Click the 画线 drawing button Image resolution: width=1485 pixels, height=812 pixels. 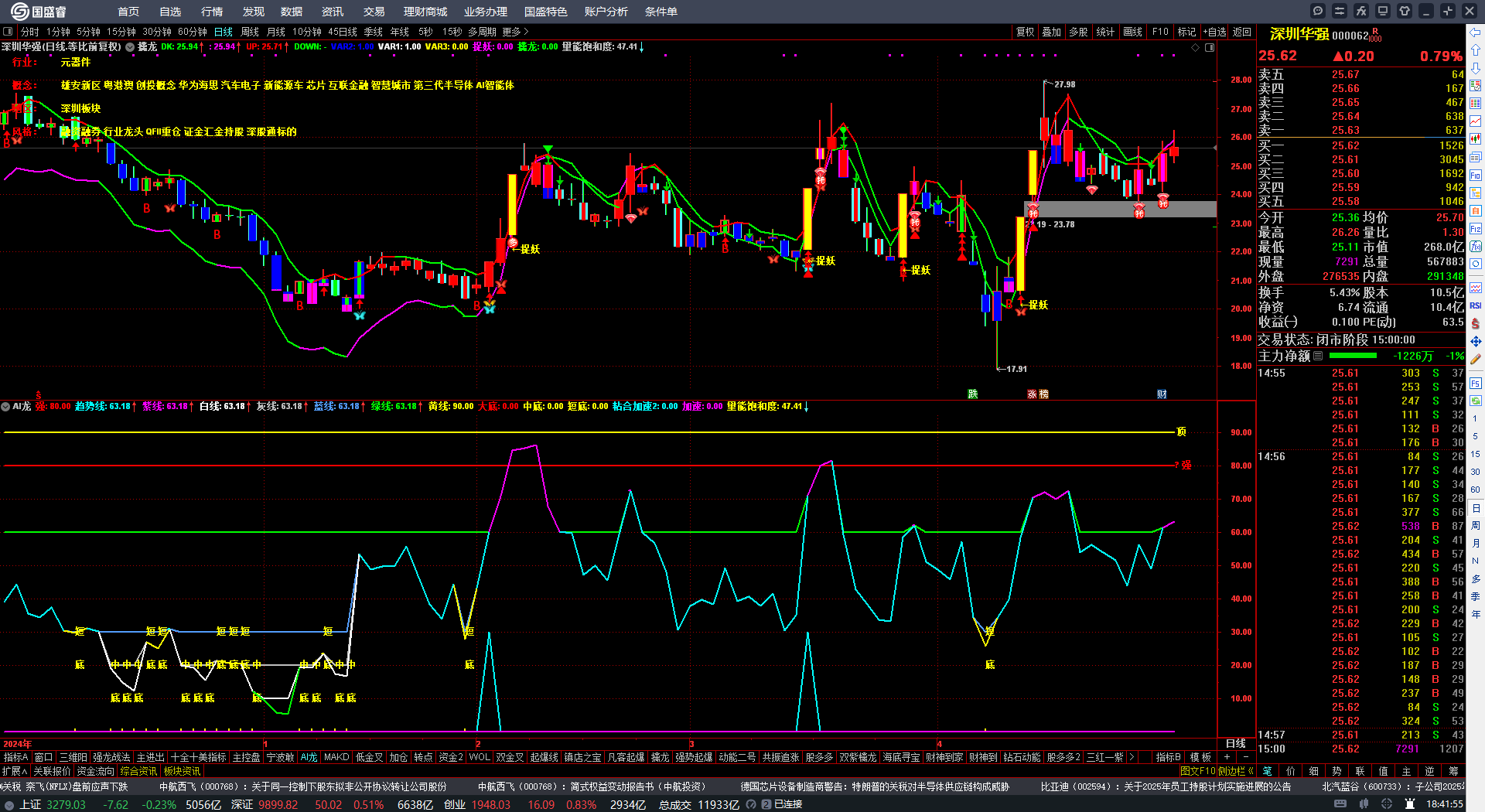click(x=1132, y=32)
